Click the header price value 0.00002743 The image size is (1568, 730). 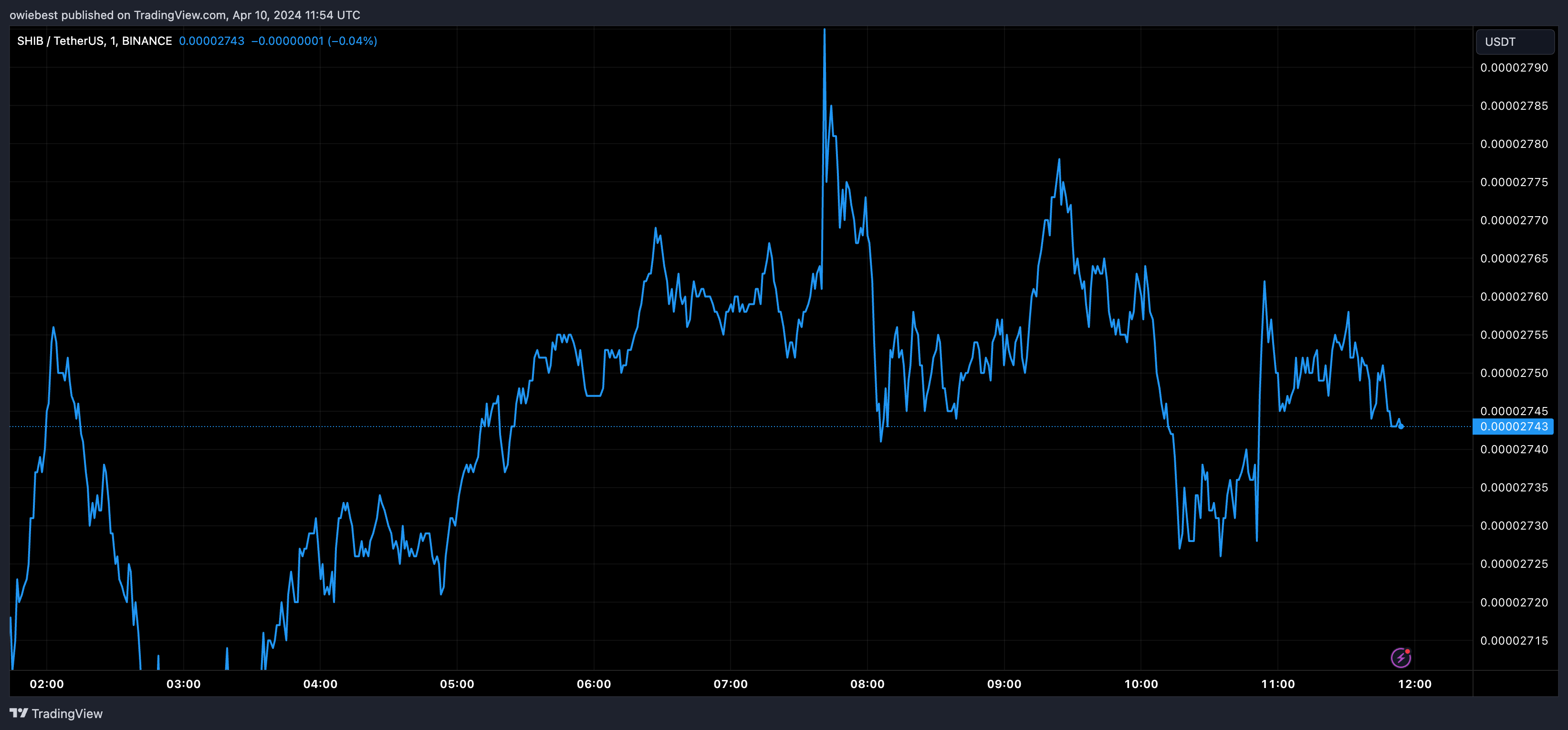point(211,41)
